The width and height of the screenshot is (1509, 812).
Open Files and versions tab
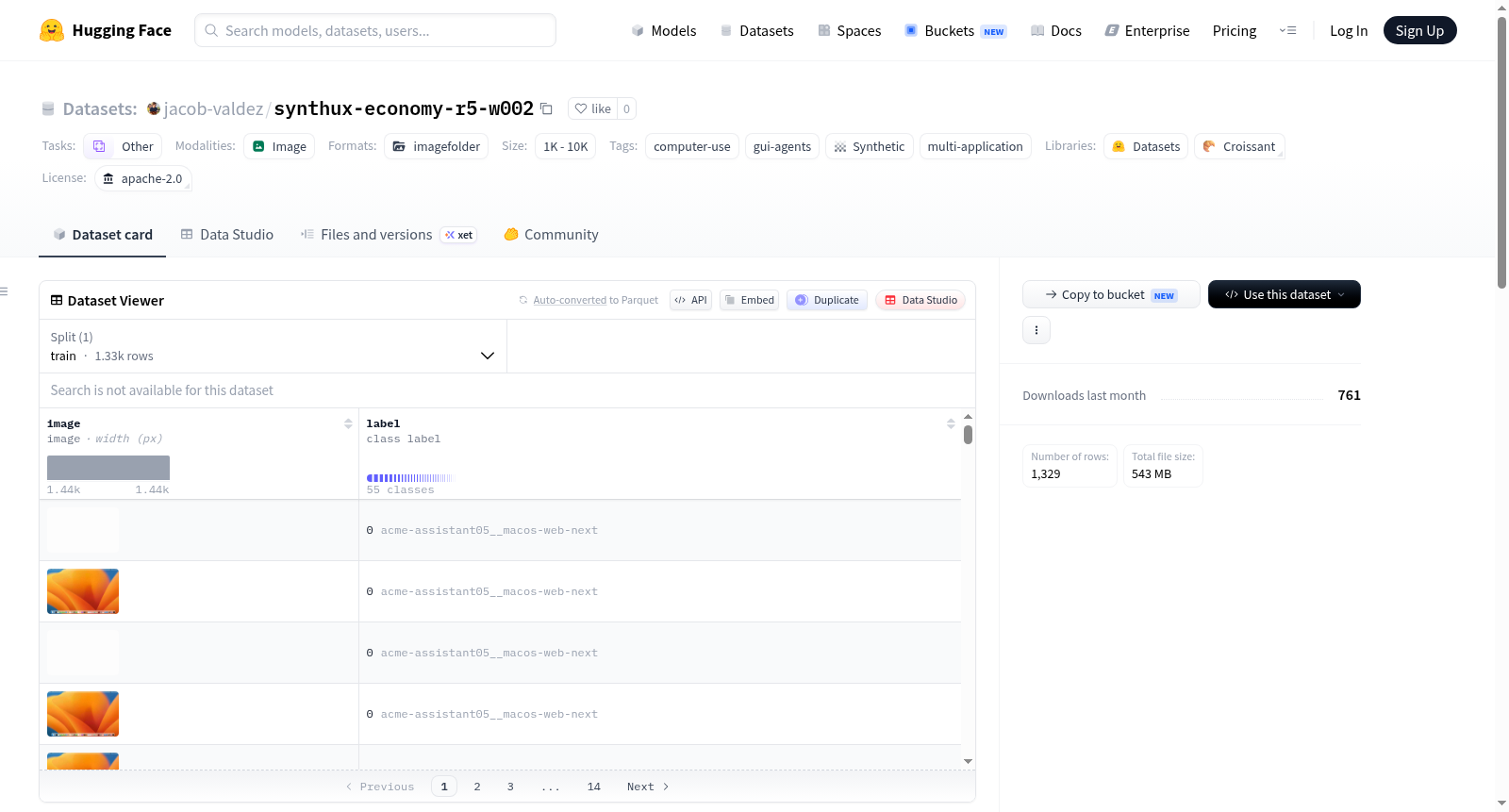coord(389,235)
